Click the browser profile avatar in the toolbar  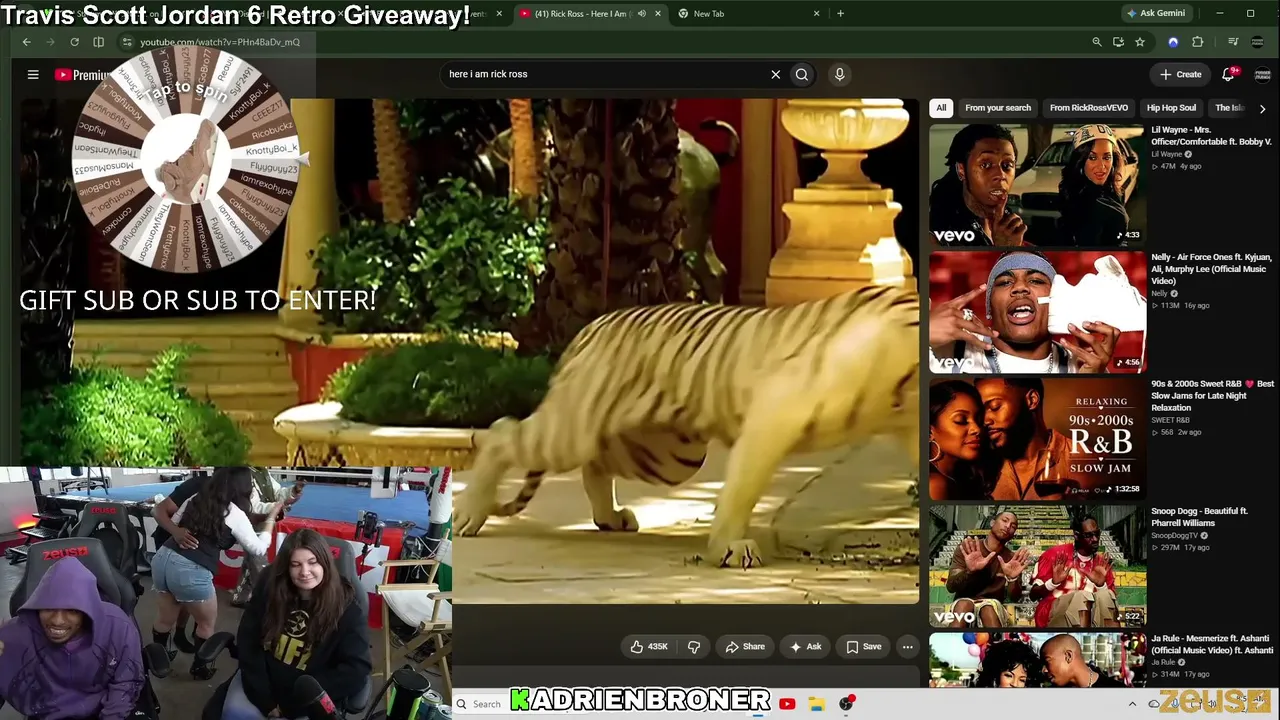1259,42
